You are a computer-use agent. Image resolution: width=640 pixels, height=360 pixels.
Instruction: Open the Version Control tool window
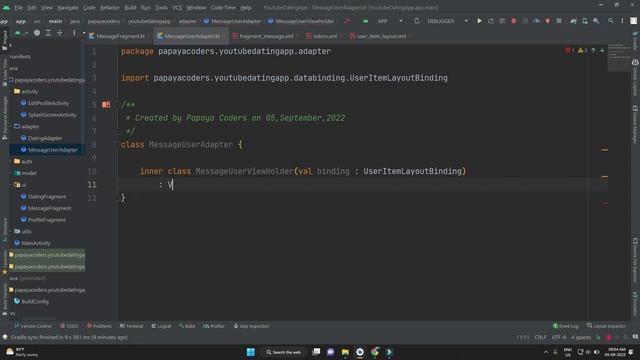33,326
